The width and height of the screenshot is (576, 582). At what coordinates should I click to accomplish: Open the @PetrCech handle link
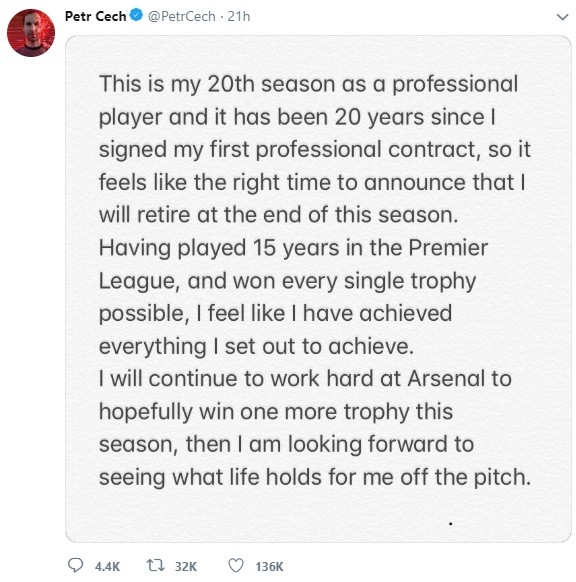(x=181, y=16)
